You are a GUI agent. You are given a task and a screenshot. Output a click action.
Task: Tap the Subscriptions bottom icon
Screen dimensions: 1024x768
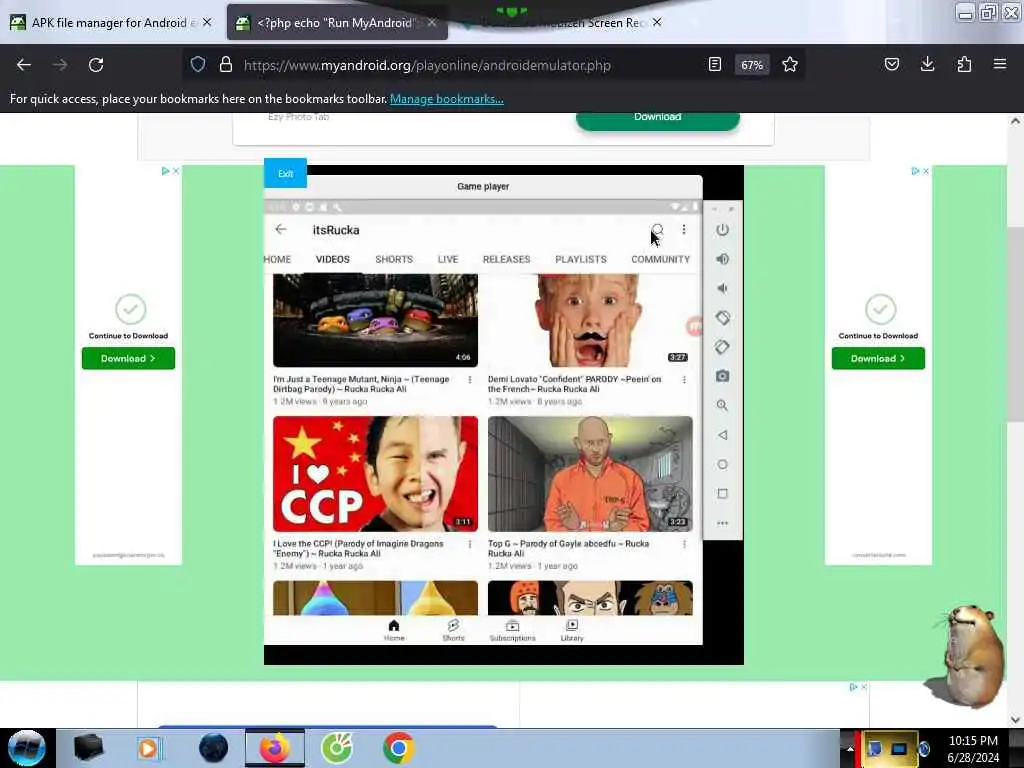point(513,630)
